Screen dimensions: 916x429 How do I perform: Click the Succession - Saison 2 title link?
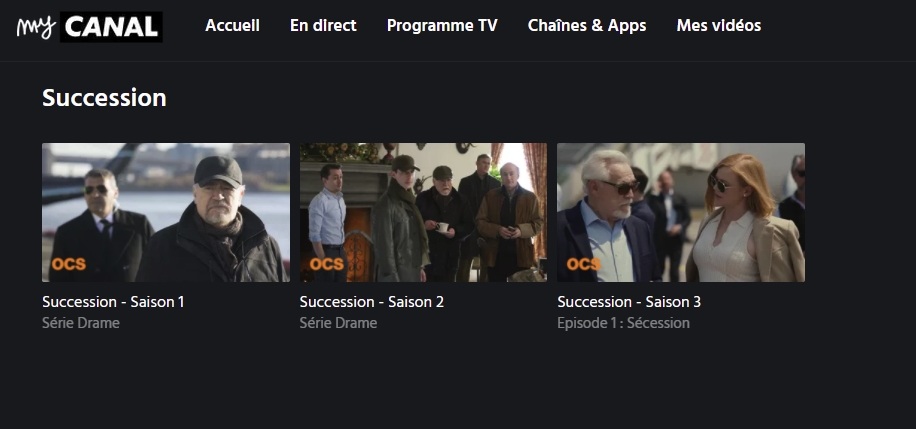372,302
